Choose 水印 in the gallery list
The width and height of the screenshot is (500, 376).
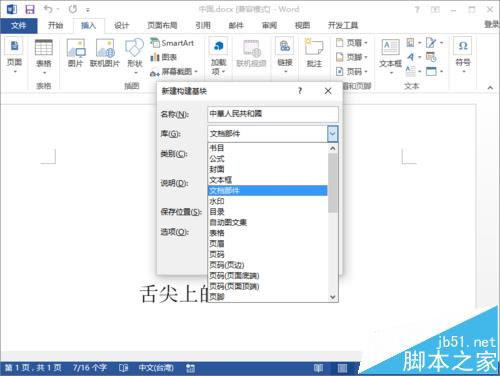click(268, 201)
